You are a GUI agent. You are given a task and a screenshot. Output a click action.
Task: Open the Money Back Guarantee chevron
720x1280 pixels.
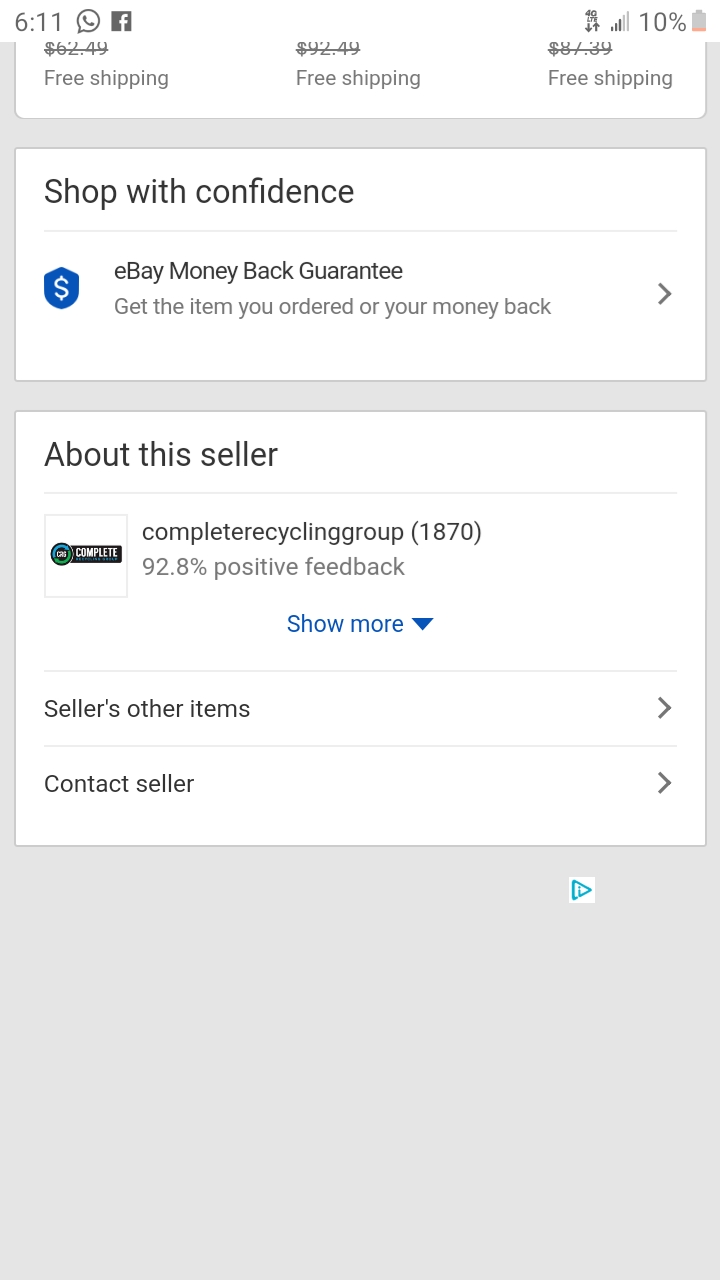pyautogui.click(x=664, y=293)
